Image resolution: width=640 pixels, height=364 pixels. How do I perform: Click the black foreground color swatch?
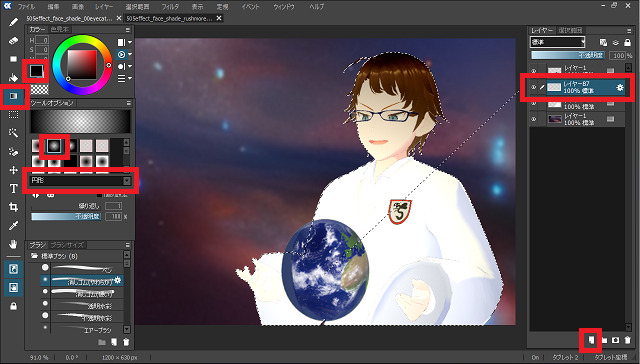click(x=36, y=71)
